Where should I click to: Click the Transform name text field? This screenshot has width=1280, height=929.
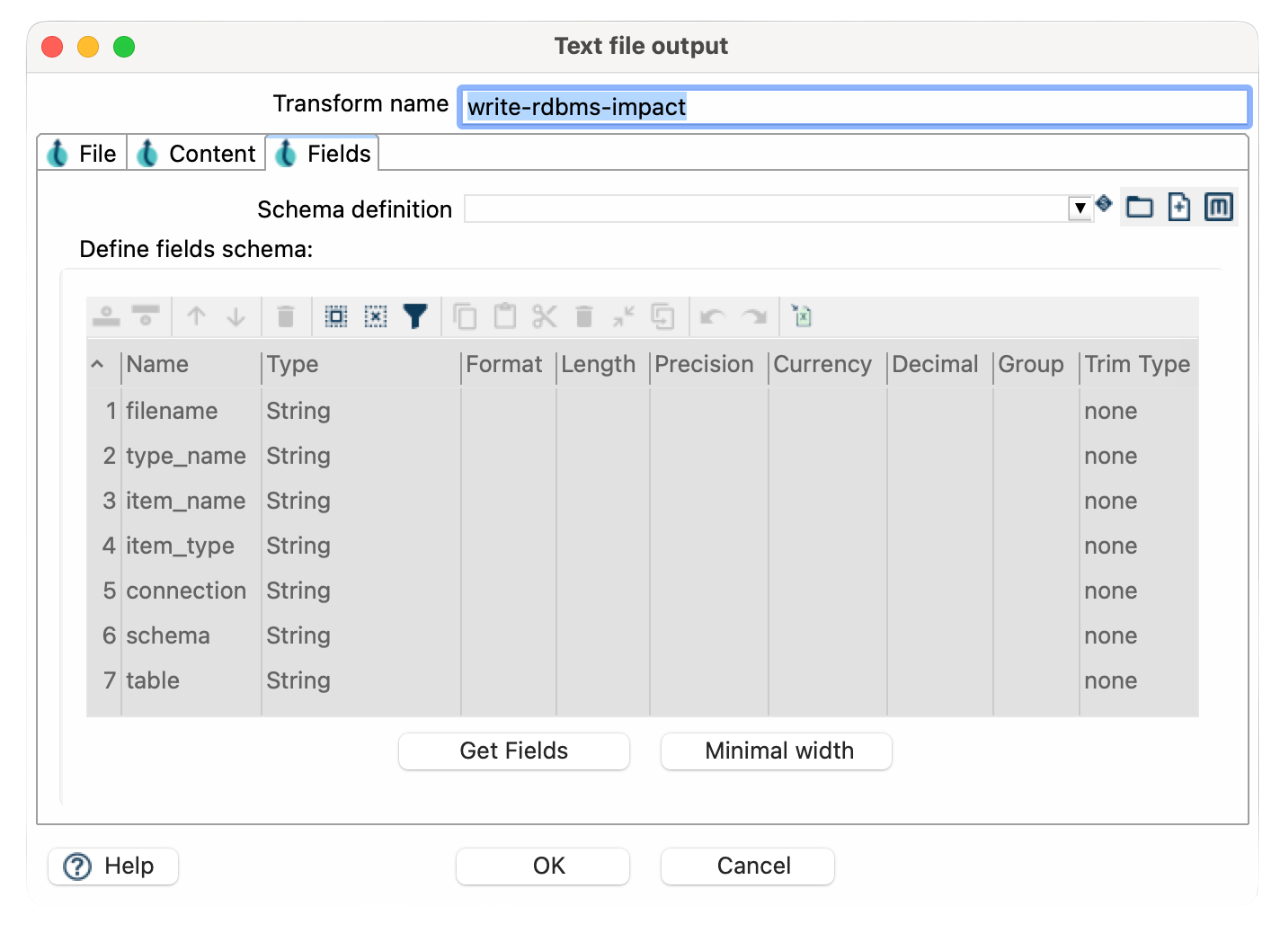coord(853,107)
